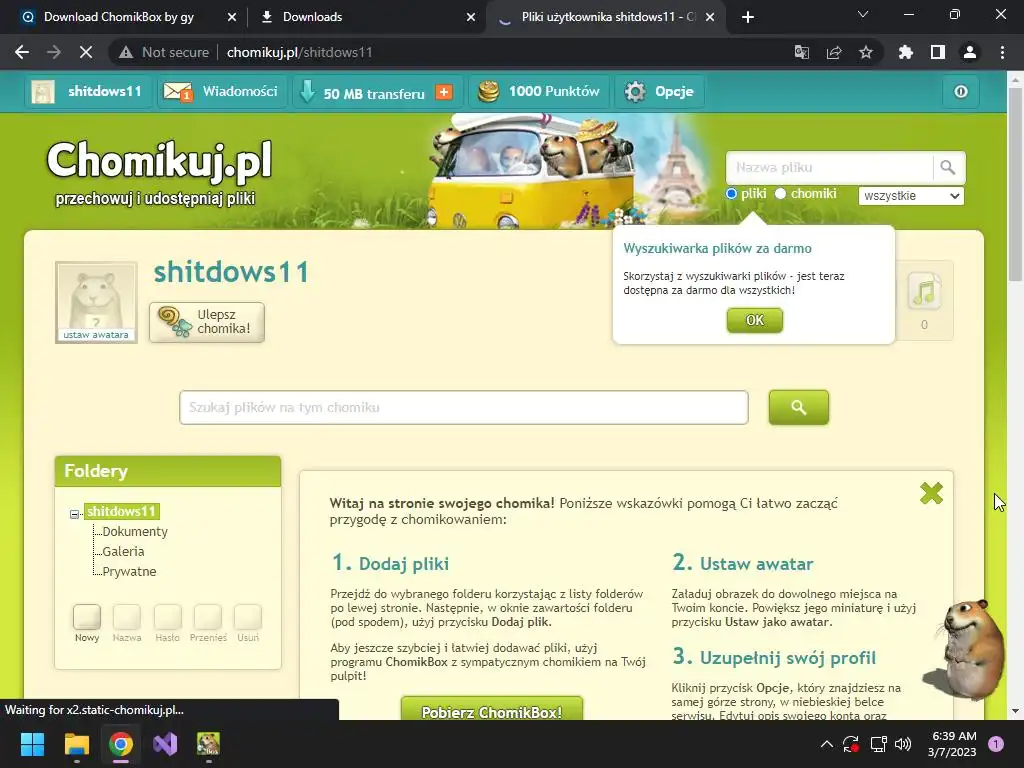Open the wszystkie file type dropdown
Viewport: 1024px width, 768px height.
point(911,196)
